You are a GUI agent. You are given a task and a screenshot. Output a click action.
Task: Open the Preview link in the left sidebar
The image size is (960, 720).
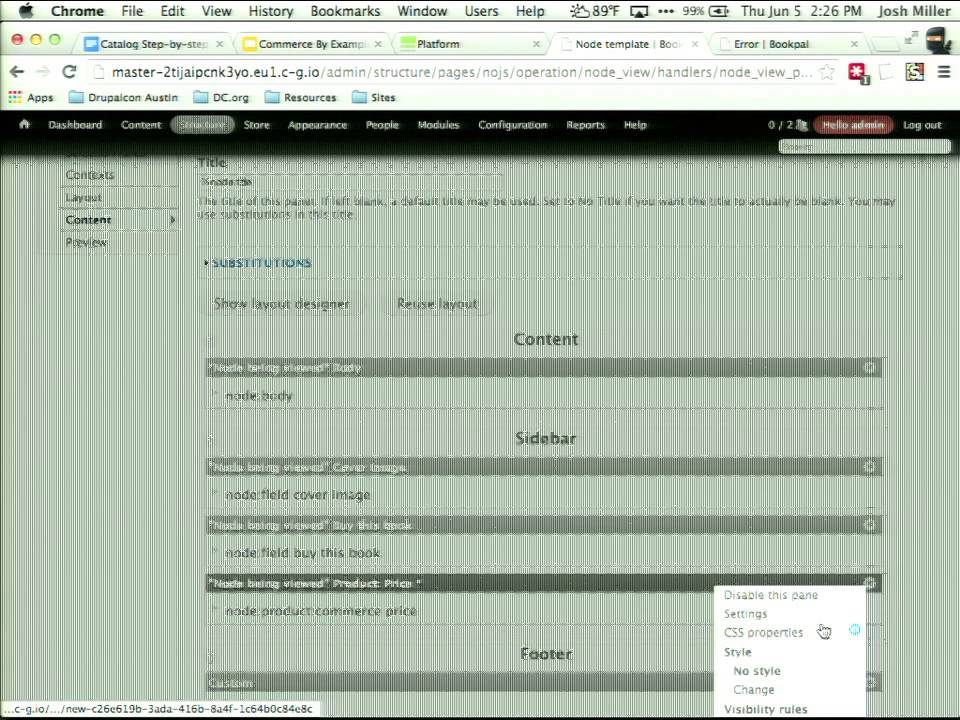click(86, 242)
